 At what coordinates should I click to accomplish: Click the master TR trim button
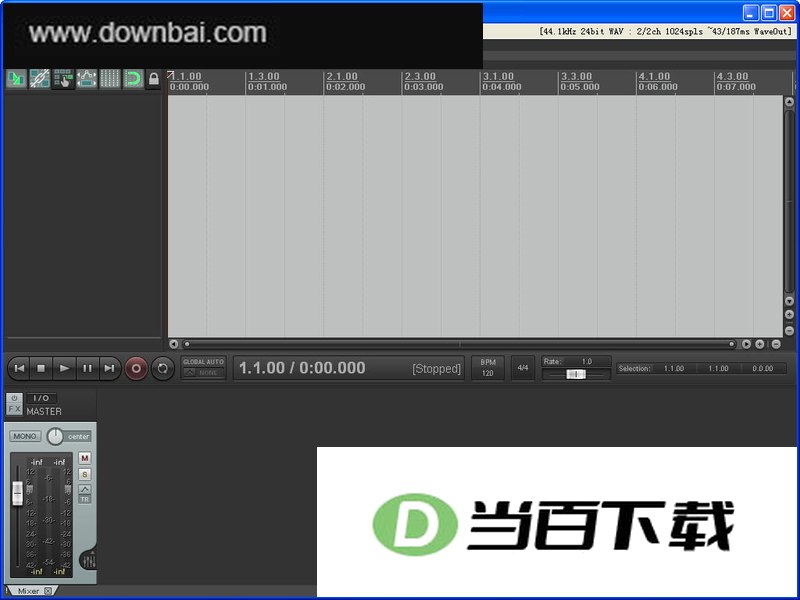coord(85,499)
